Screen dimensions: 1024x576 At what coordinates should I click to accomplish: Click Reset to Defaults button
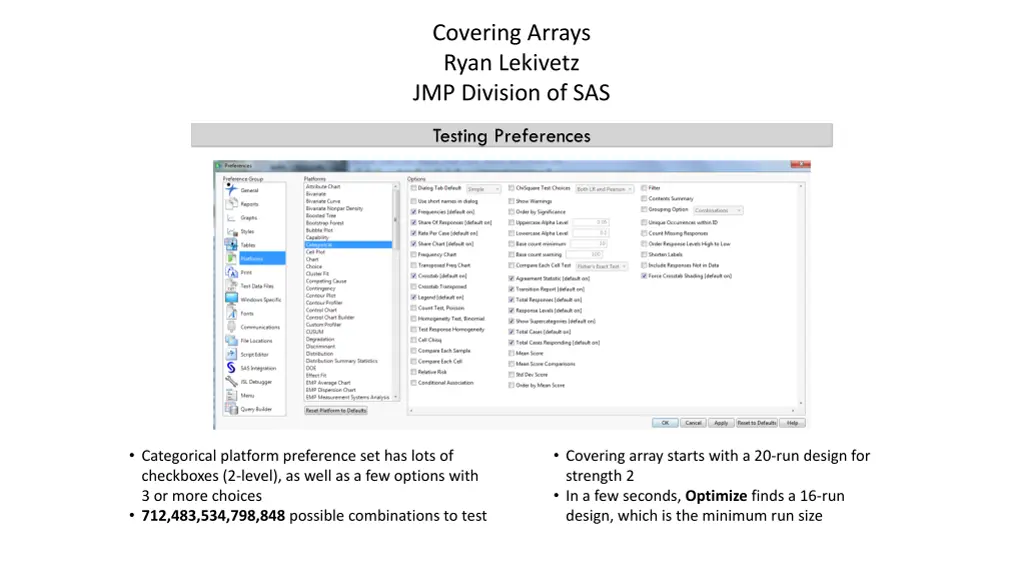click(x=757, y=423)
